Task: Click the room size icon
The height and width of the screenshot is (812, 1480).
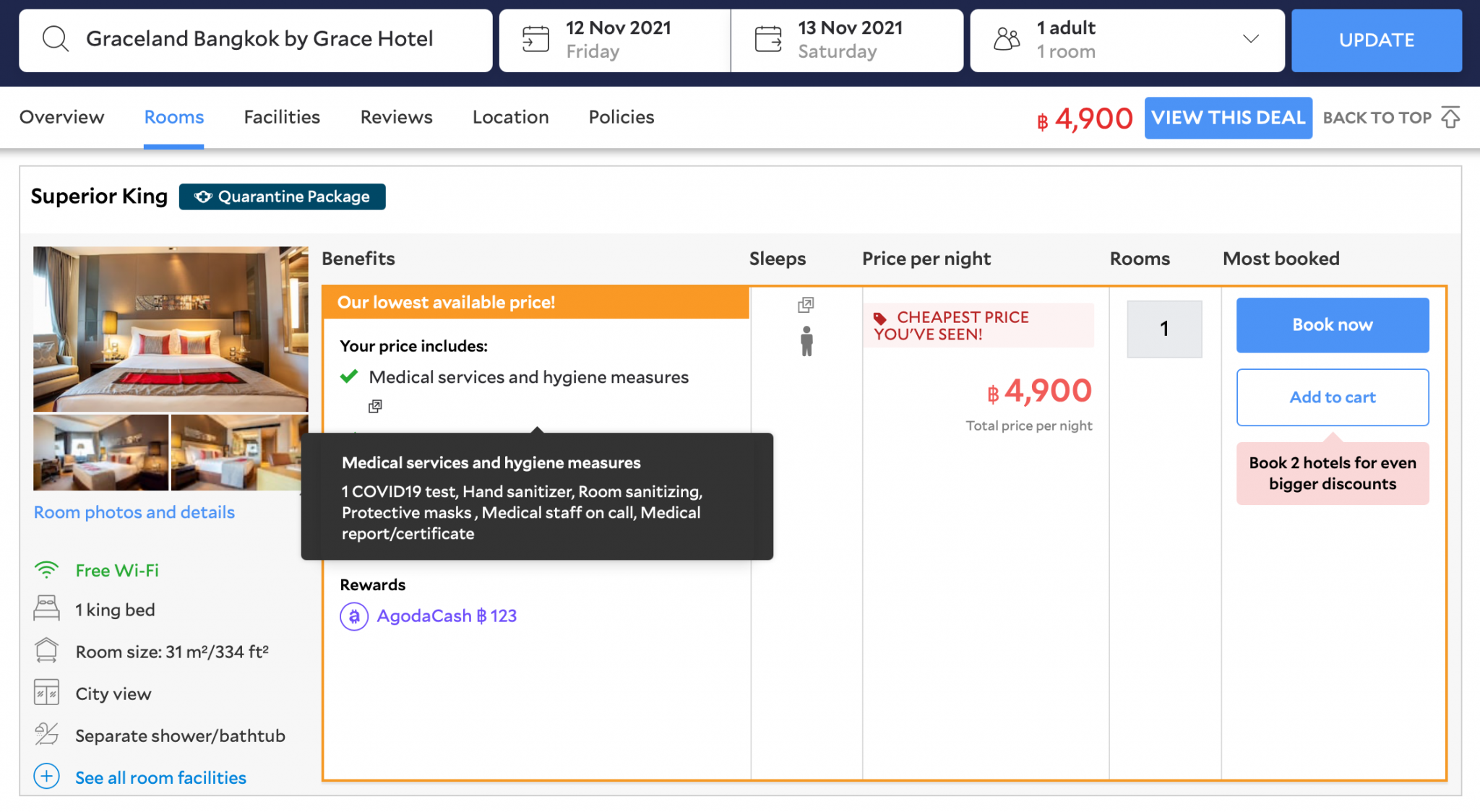Action: coord(46,650)
